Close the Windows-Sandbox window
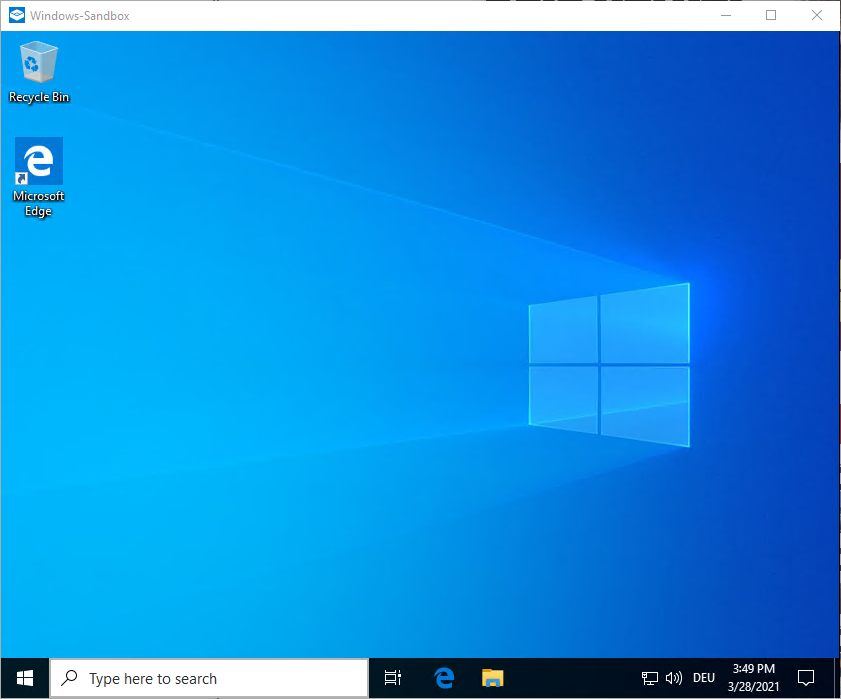841x699 pixels. pos(817,15)
